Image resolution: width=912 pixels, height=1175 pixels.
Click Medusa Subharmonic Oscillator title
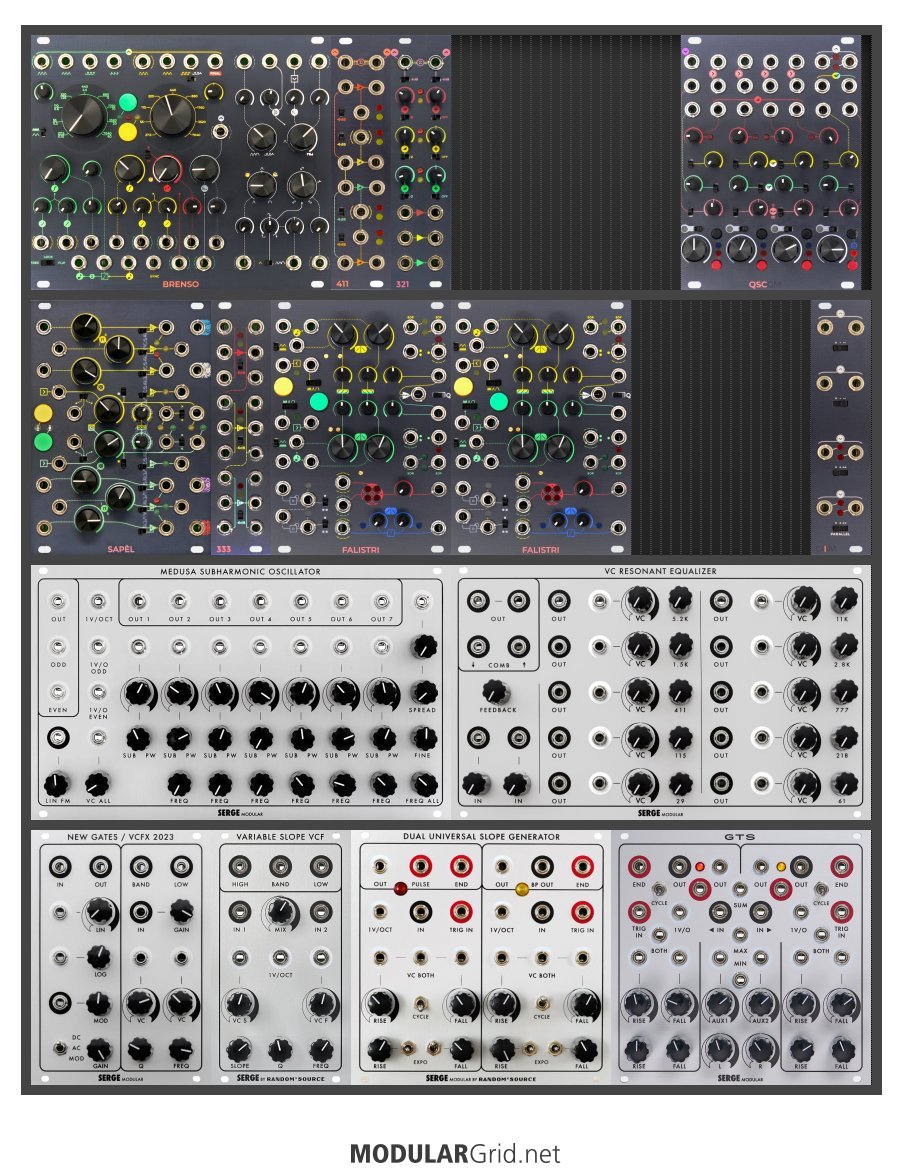coord(240,571)
